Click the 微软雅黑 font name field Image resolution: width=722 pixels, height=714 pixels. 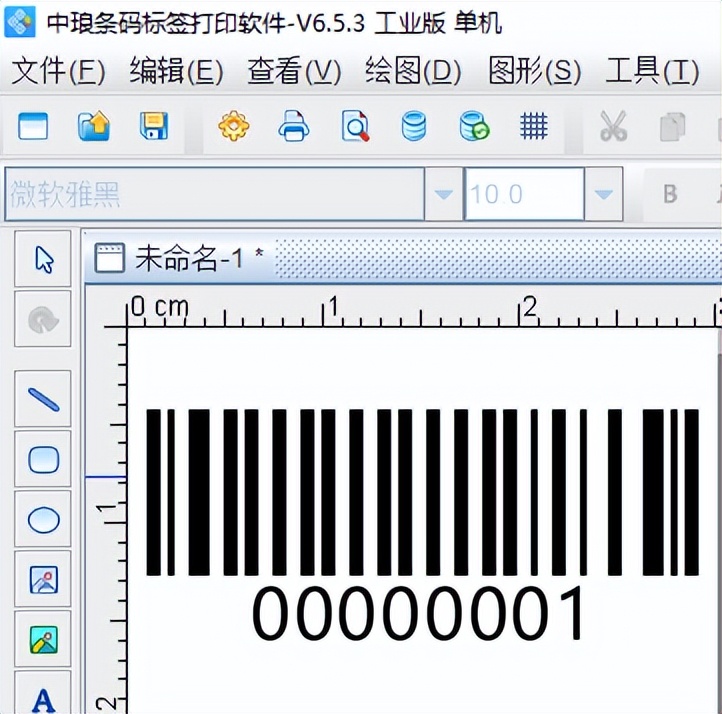[x=215, y=194]
